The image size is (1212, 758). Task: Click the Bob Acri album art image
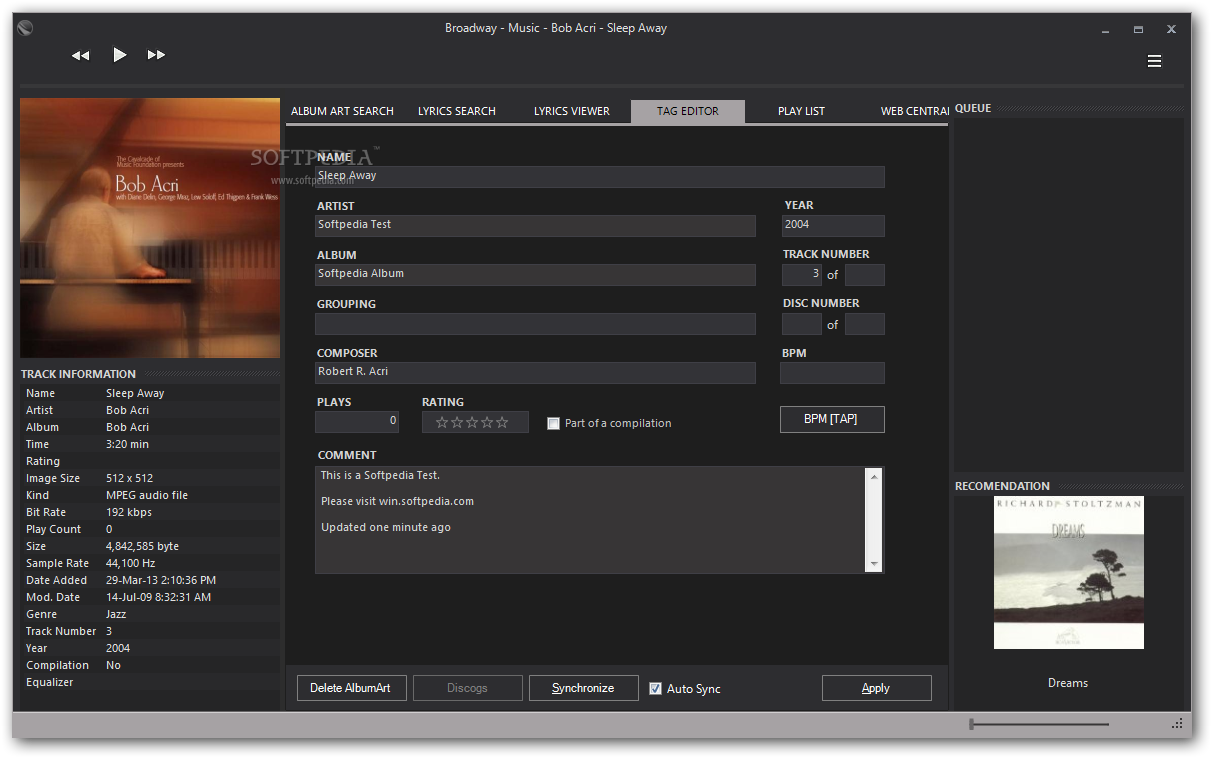pyautogui.click(x=150, y=228)
